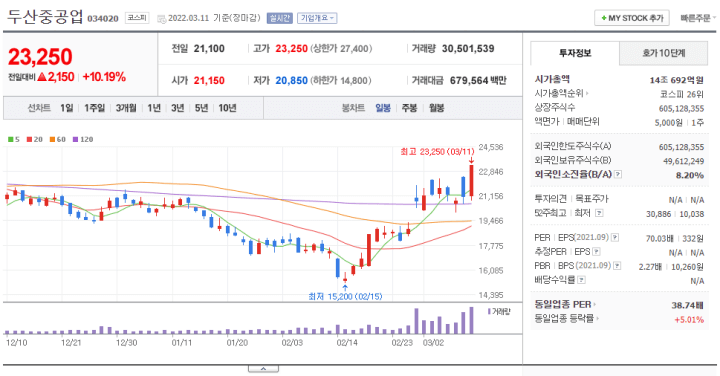Switch to the 호가10단계 tab
The image size is (720, 376).
point(663,53)
